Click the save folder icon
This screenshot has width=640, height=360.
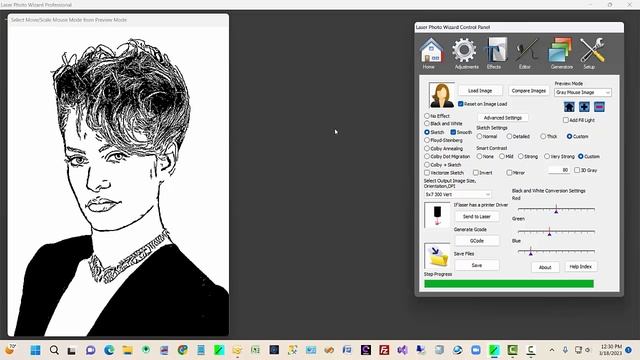click(437, 256)
